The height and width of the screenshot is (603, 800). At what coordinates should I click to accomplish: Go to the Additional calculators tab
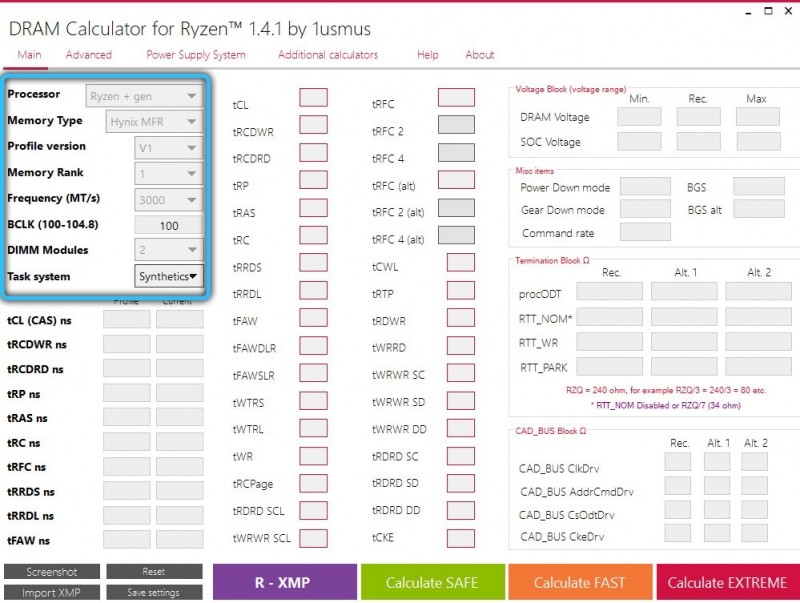coord(328,55)
